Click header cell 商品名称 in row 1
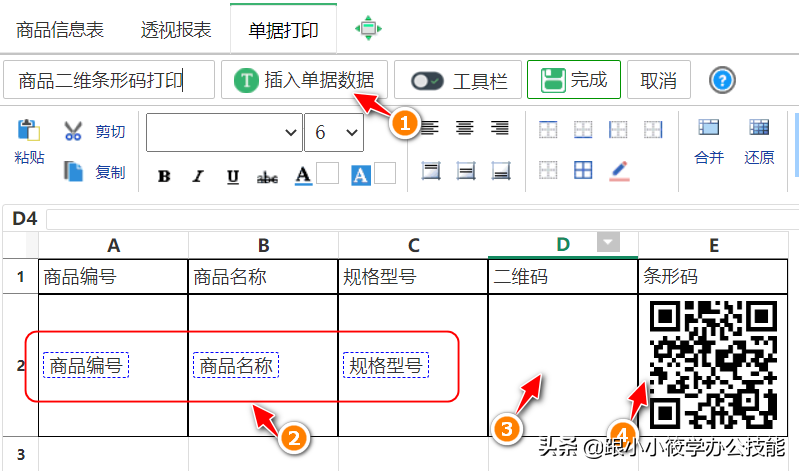 point(263,276)
